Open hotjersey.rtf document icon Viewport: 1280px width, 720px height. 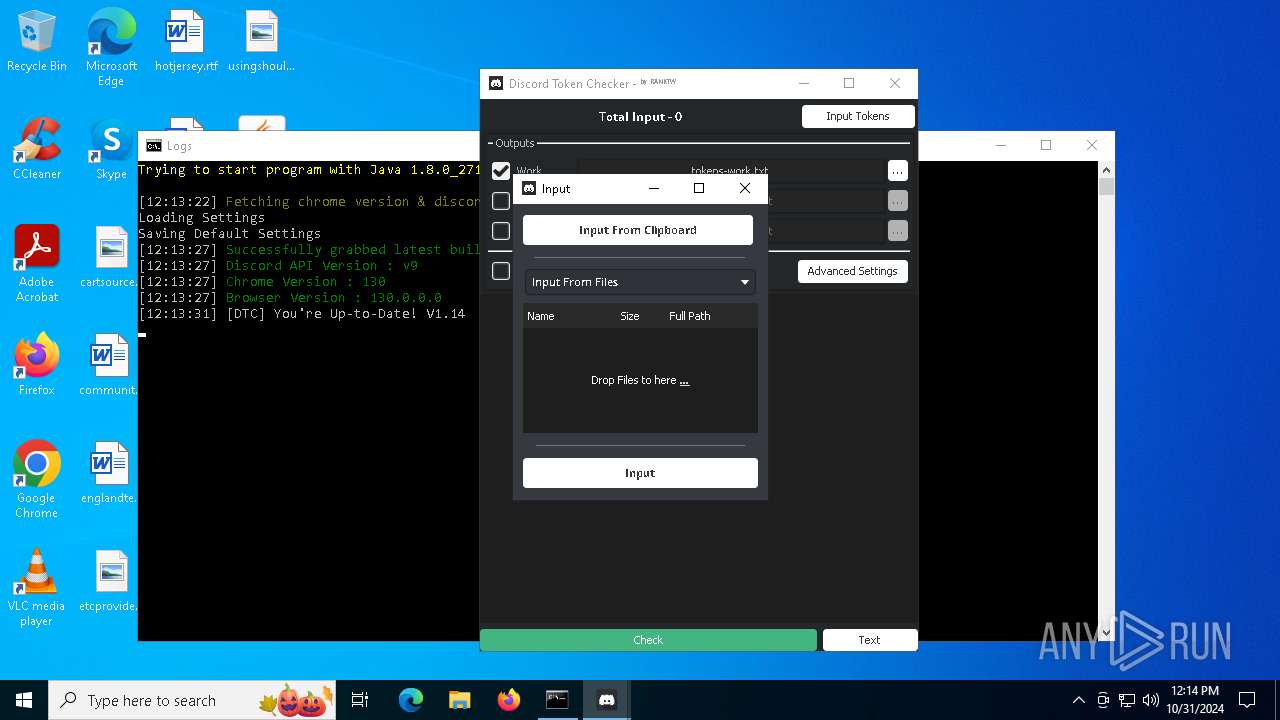186,42
